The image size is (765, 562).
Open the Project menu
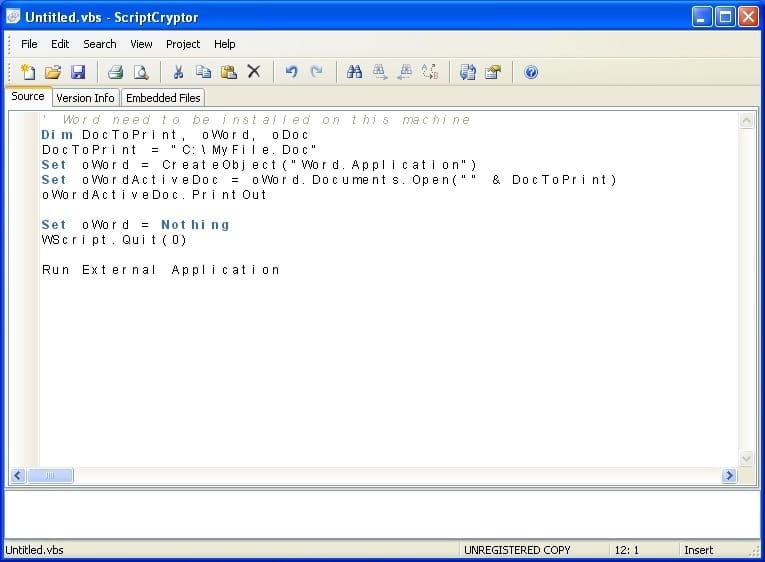click(x=183, y=44)
